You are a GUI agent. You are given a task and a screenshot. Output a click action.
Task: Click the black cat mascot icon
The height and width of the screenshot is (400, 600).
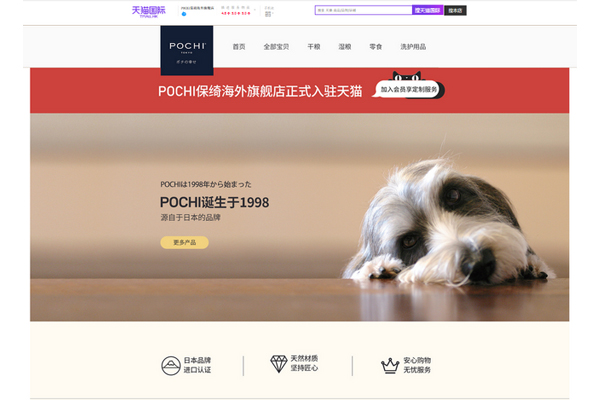406,76
